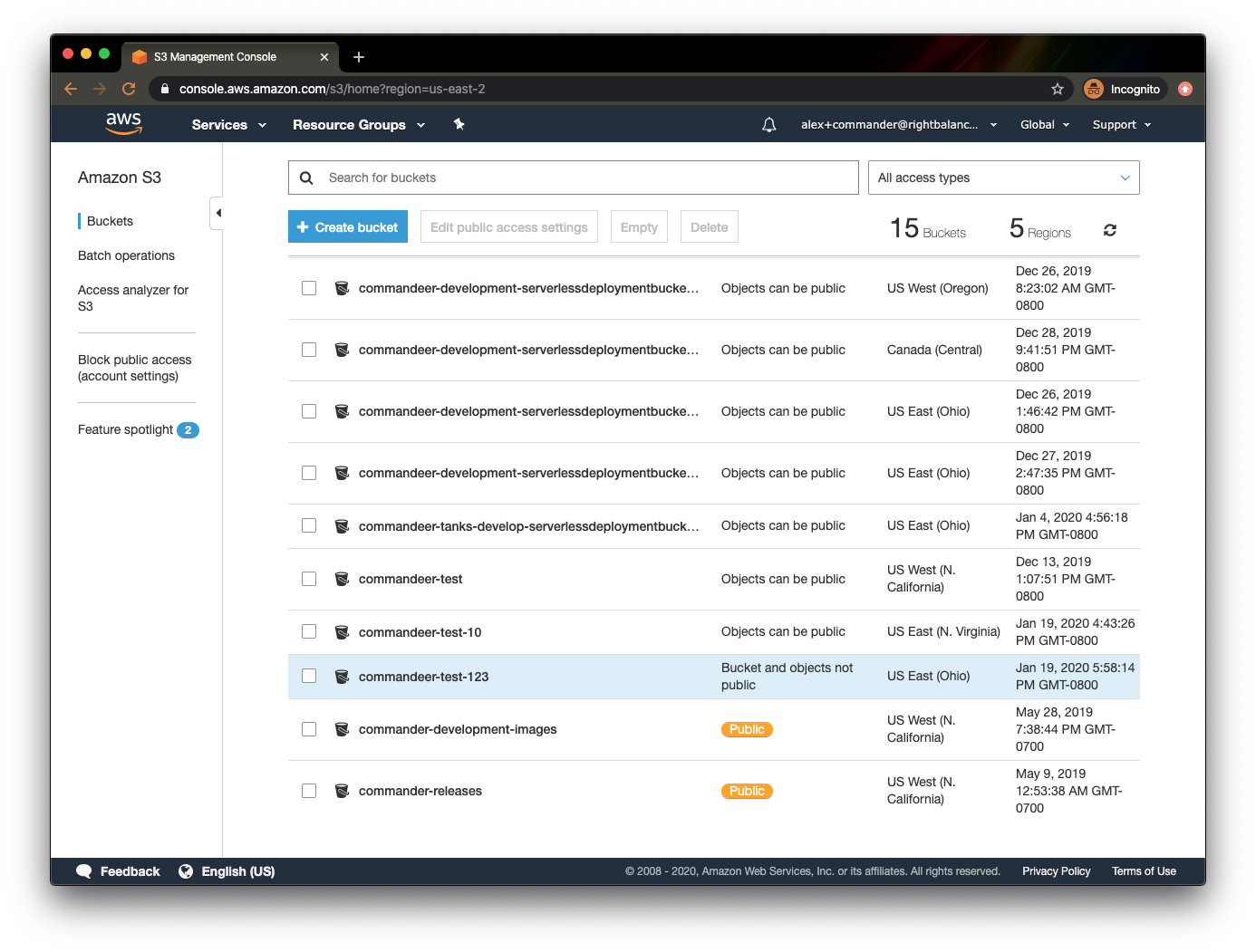This screenshot has height=952, width=1256.
Task: Click the Search for buckets field
Action: [574, 178]
